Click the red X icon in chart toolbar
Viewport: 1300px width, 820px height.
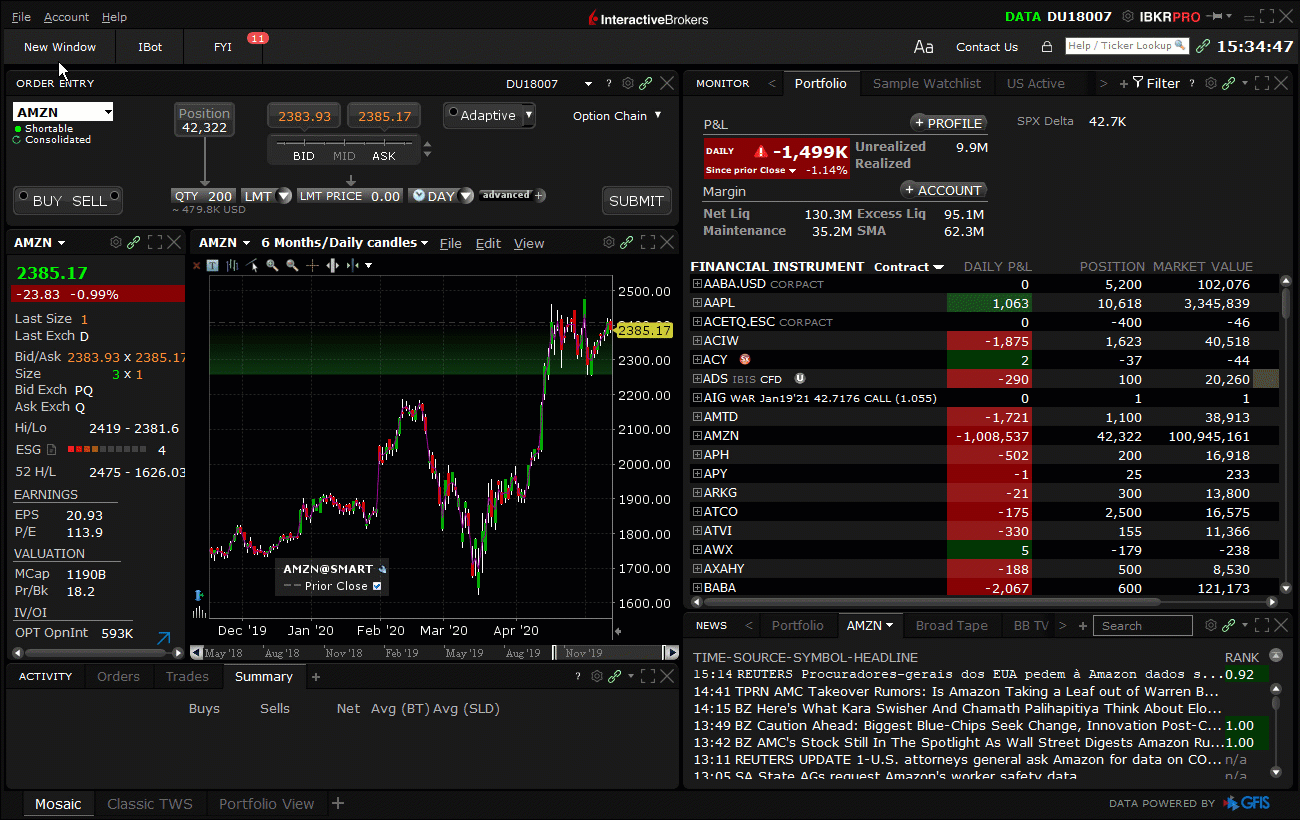196,265
